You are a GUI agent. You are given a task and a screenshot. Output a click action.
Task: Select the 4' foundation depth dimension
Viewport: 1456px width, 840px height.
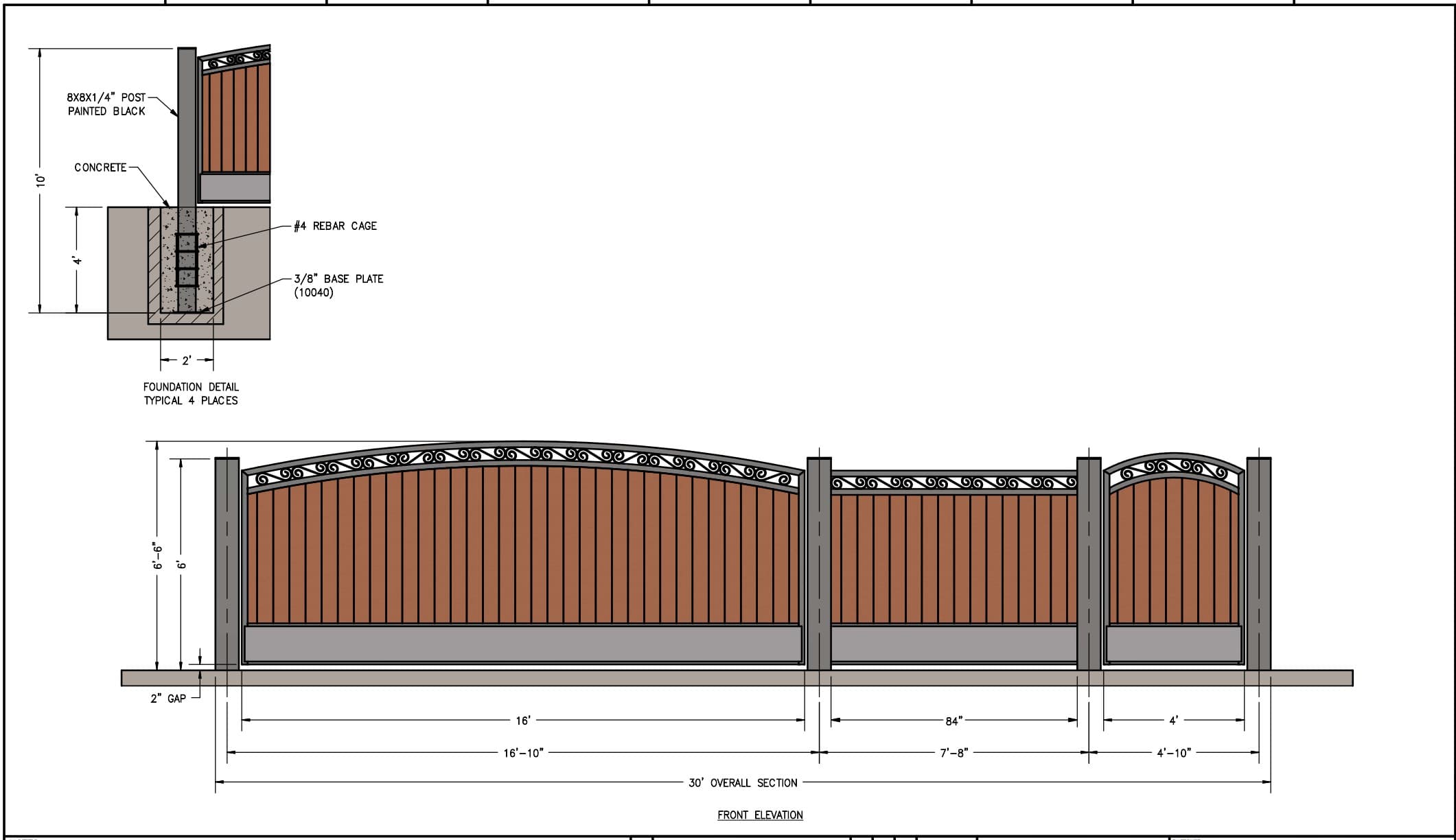click(x=78, y=260)
